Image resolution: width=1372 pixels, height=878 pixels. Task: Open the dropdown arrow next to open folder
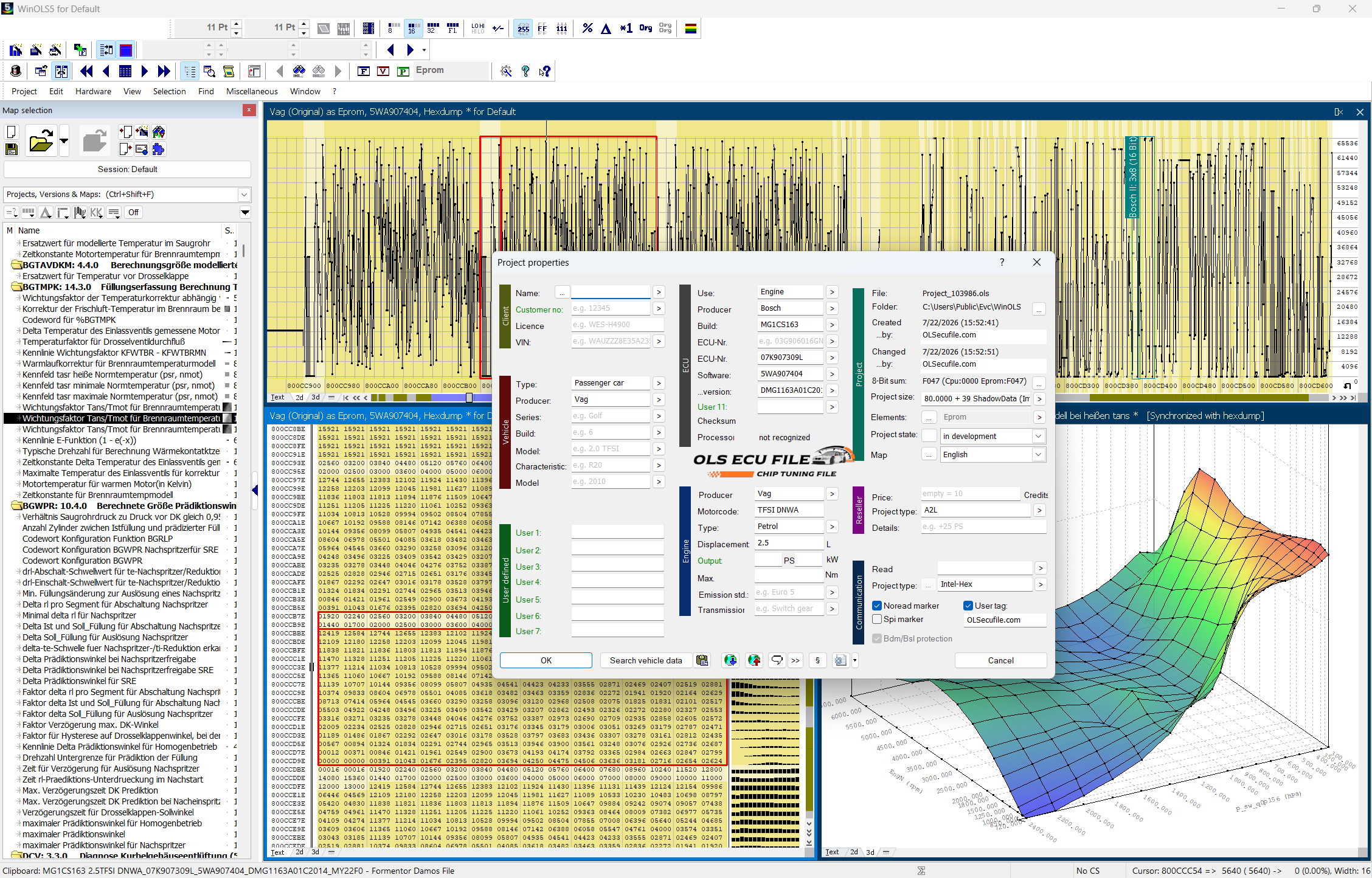[64, 141]
